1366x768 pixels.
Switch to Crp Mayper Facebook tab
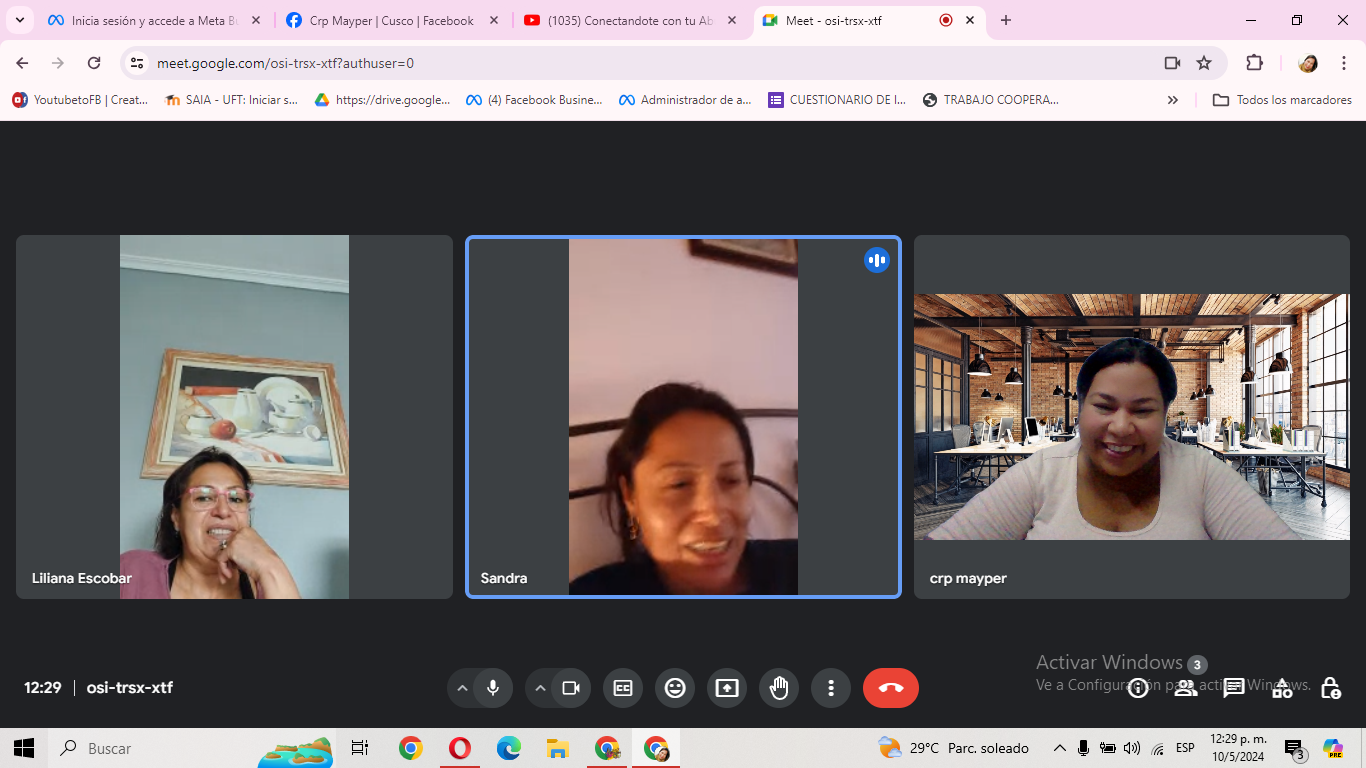click(391, 20)
